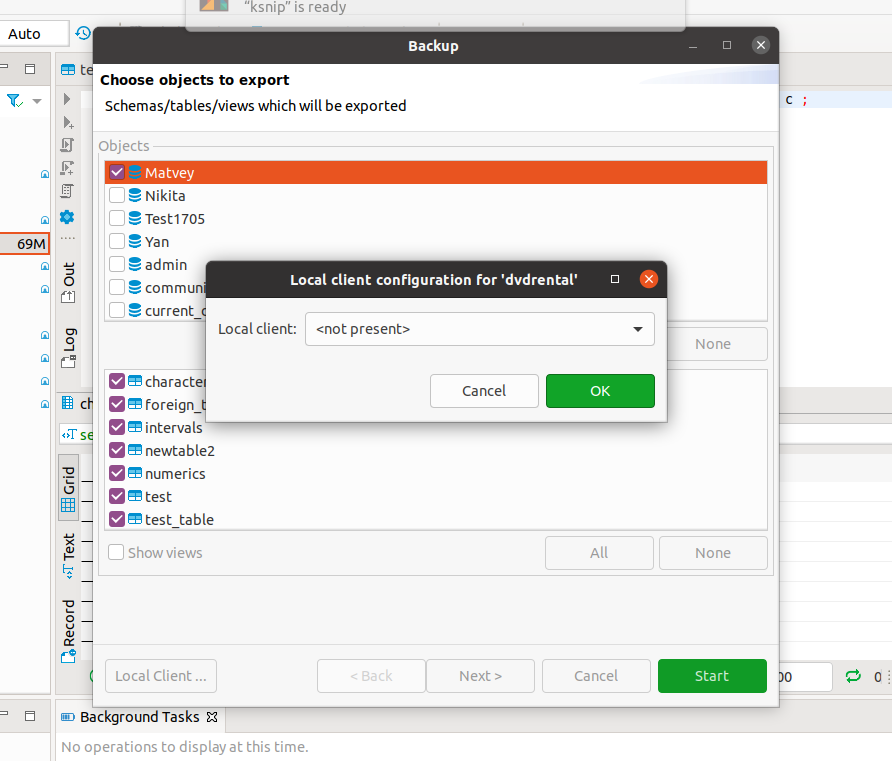Click the Execute SQL Script icon
Image resolution: width=892 pixels, height=761 pixels.
pos(66,145)
